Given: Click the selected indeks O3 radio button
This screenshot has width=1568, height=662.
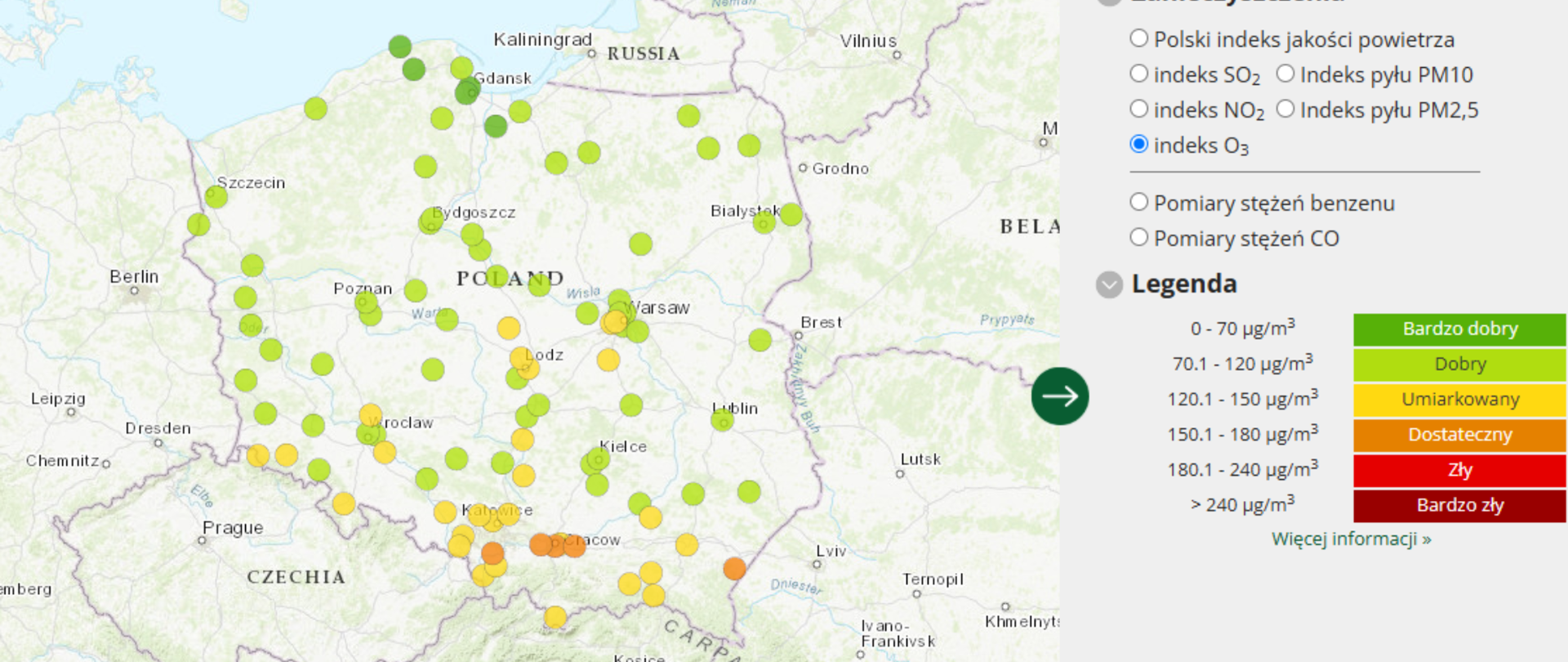Looking at the screenshot, I should tap(1138, 144).
